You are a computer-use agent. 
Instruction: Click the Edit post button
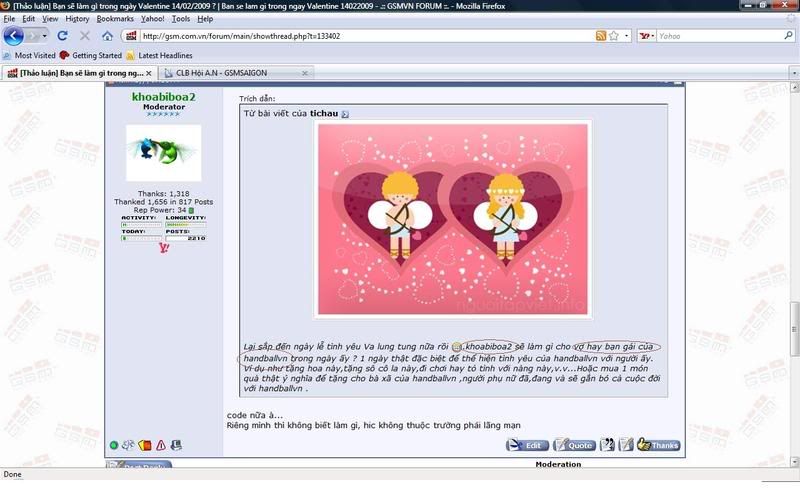527,445
